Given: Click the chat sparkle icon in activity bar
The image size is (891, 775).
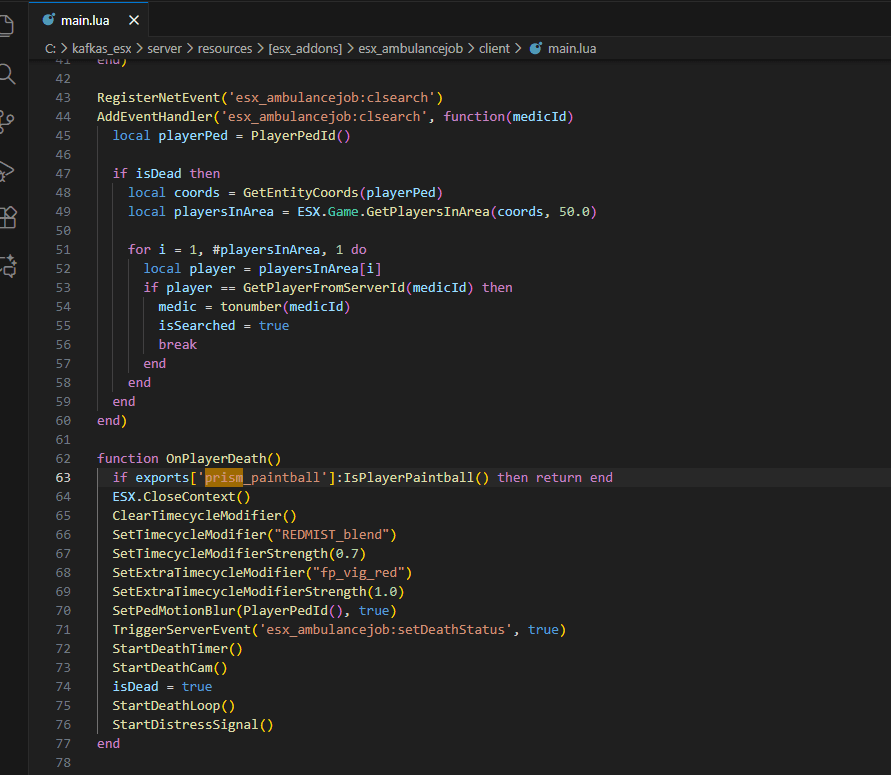Looking at the screenshot, I should [6, 266].
